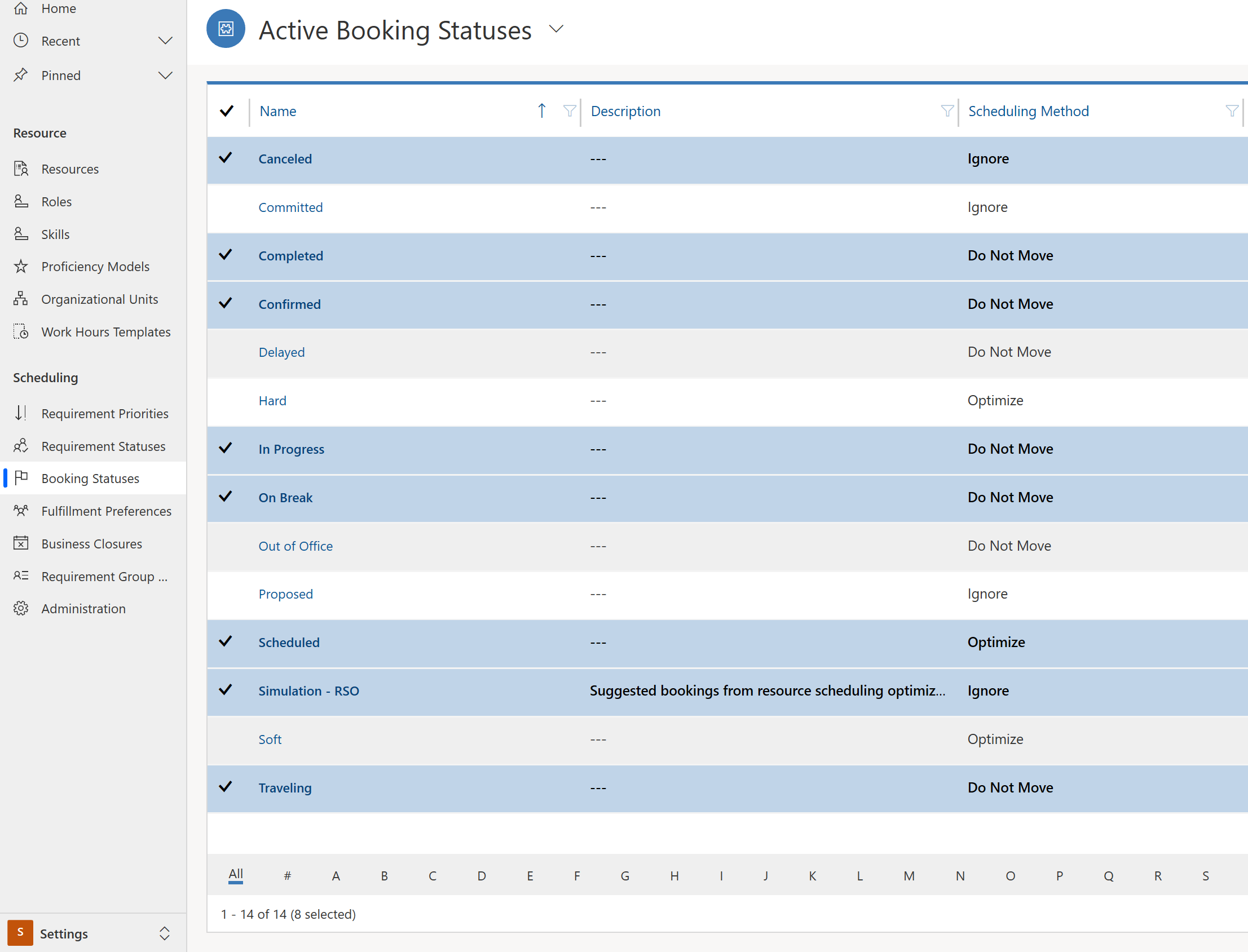Click the Requirement Group sidebar icon
Screen dimensions: 1248x952
(21, 575)
